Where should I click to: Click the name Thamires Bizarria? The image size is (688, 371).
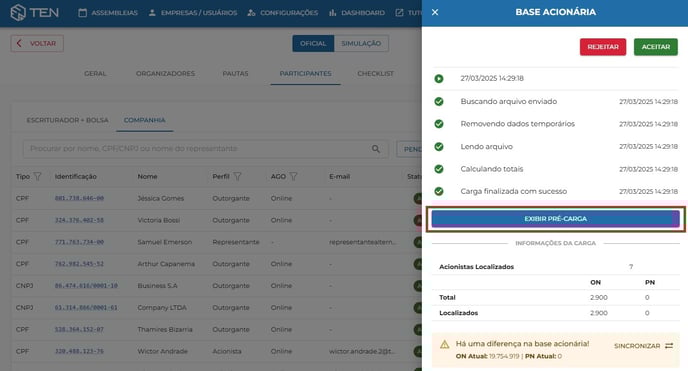pos(165,329)
